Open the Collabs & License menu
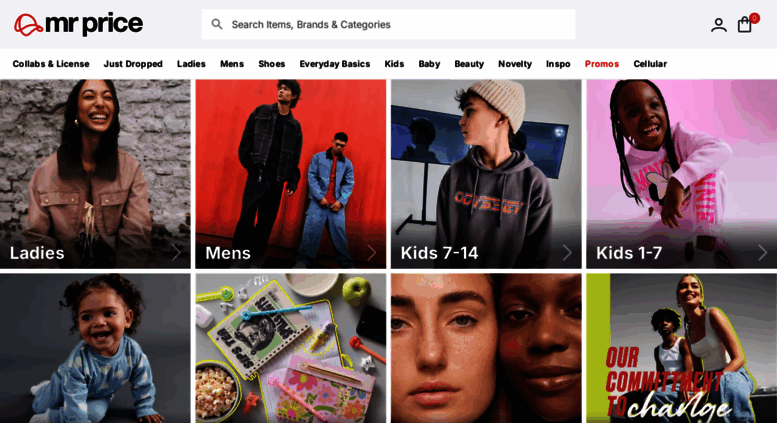Screen dimensions: 777x423 51,64
